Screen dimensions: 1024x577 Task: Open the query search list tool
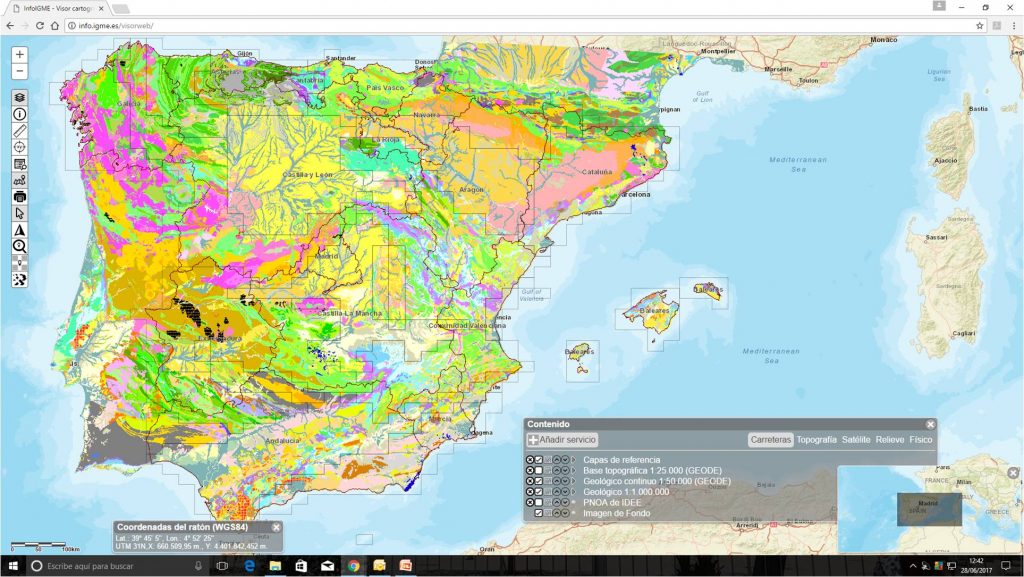[20, 164]
